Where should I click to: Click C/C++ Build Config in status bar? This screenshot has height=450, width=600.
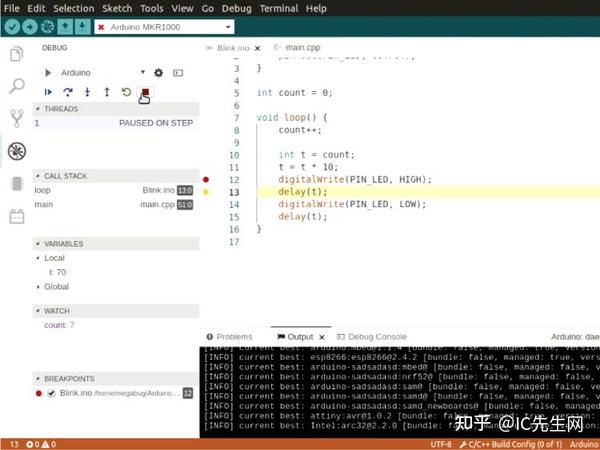511,444
